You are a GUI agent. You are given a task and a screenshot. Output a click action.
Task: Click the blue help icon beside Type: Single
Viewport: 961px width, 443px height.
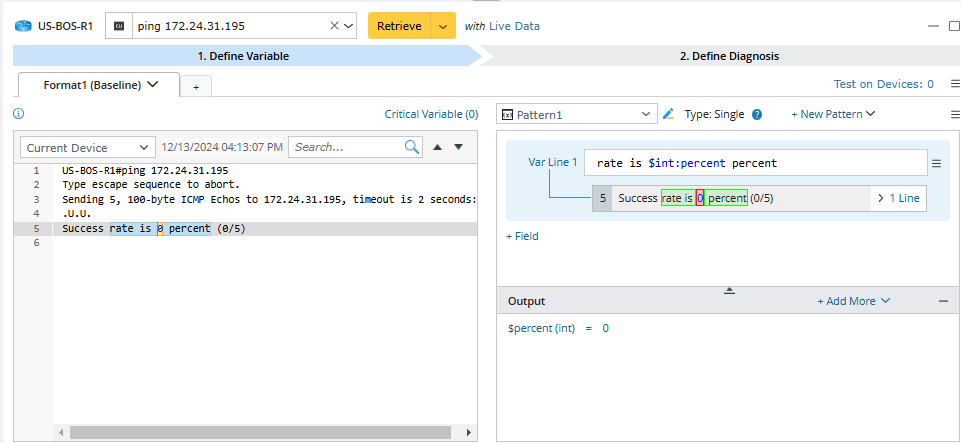[x=757, y=114]
